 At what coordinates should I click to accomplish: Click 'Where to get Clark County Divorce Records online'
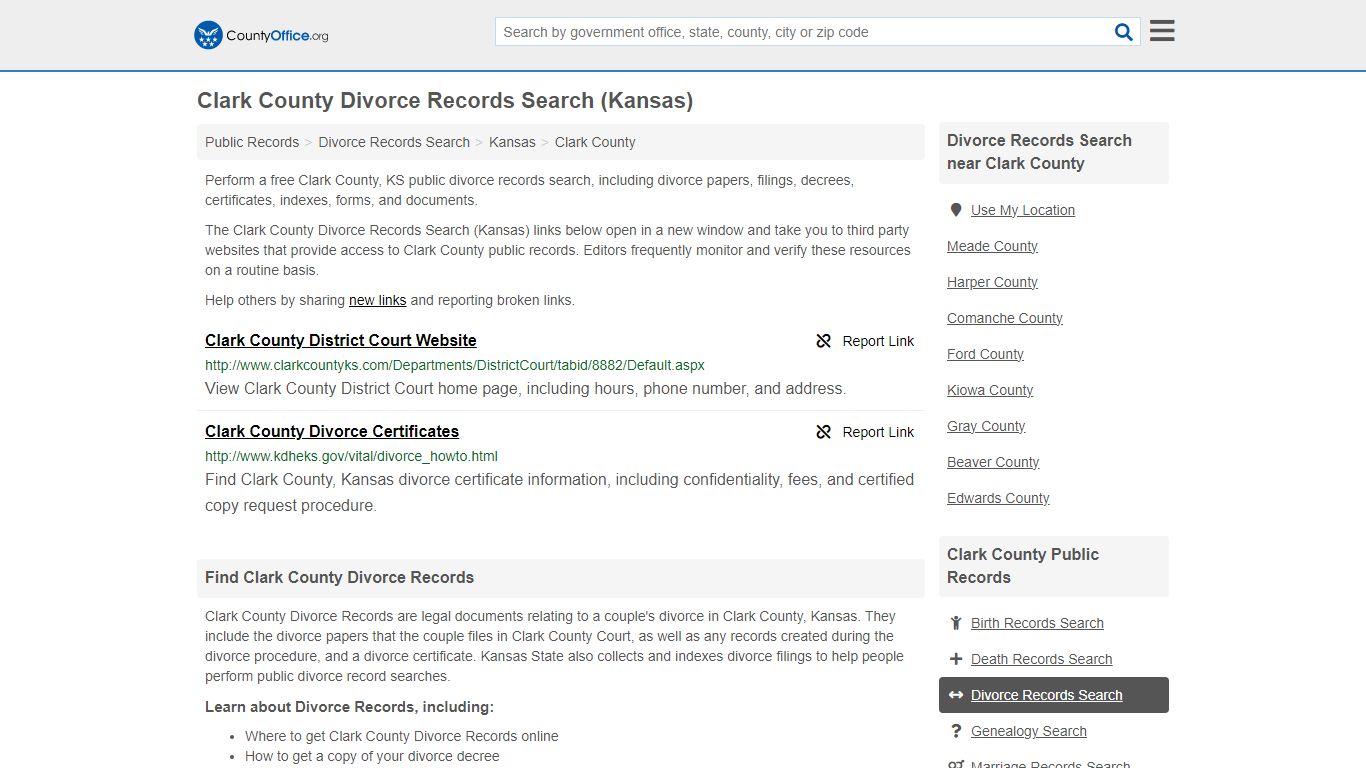tap(402, 736)
